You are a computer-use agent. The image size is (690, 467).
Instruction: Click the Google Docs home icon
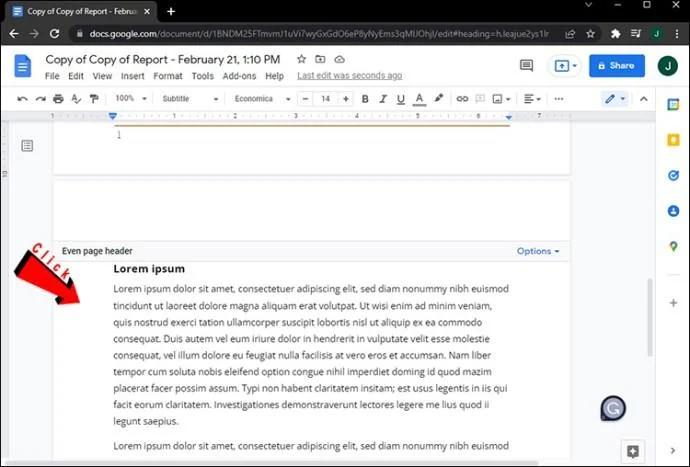pos(22,66)
